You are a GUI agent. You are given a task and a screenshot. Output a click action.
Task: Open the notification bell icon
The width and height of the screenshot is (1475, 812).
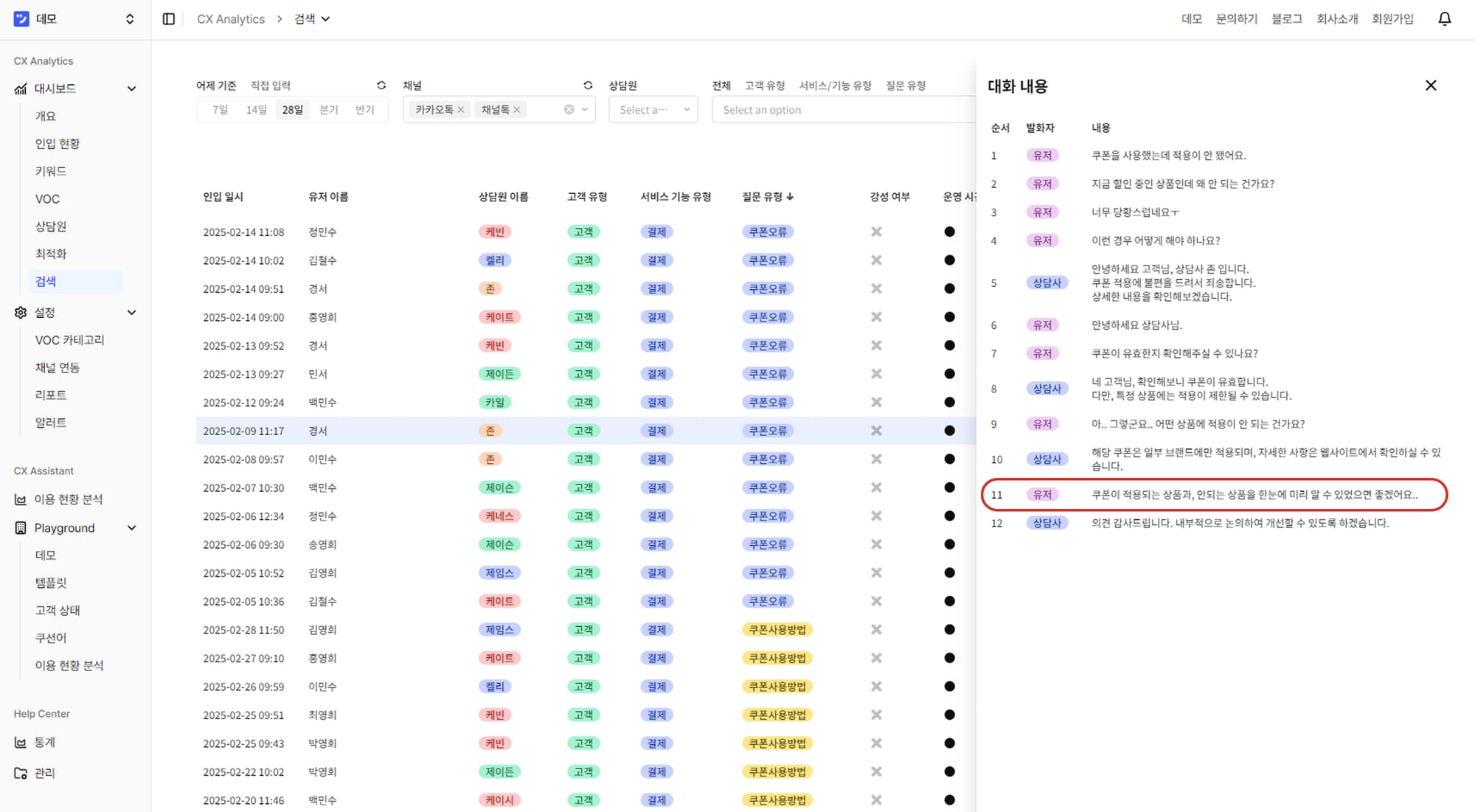pyautogui.click(x=1444, y=18)
